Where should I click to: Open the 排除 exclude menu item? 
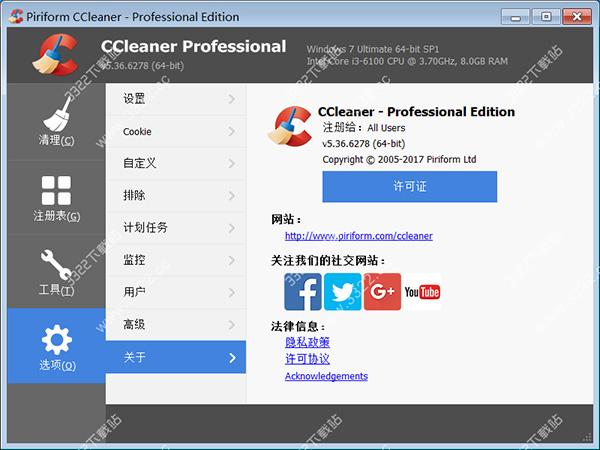click(176, 196)
